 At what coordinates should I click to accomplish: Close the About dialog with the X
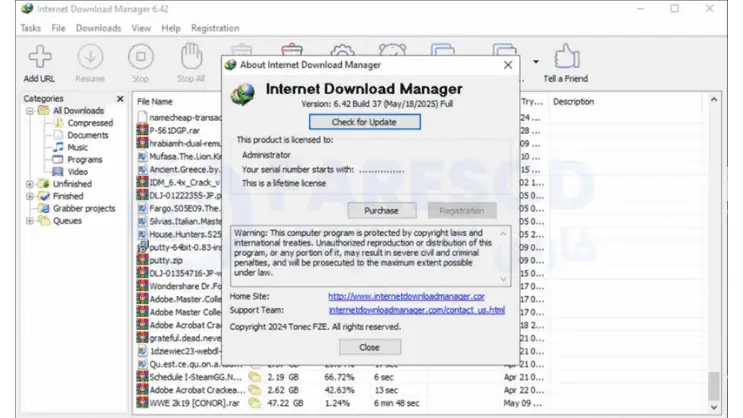coord(508,65)
